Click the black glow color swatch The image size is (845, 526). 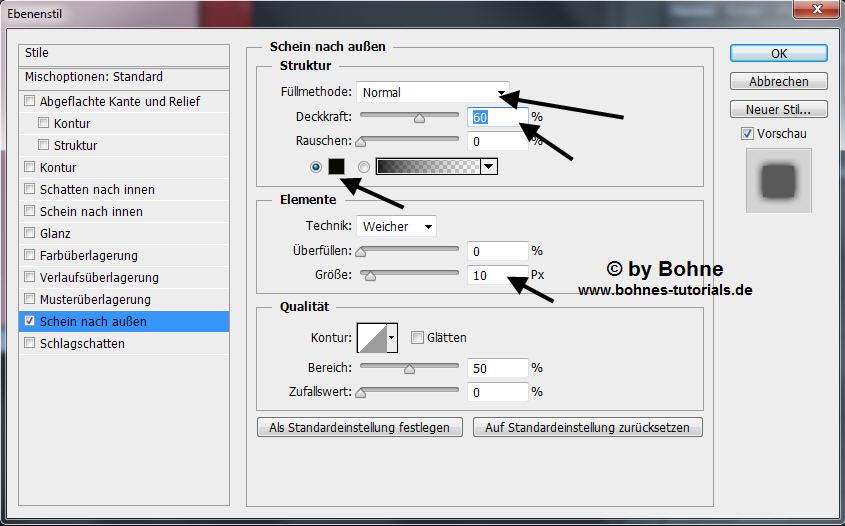[x=337, y=167]
